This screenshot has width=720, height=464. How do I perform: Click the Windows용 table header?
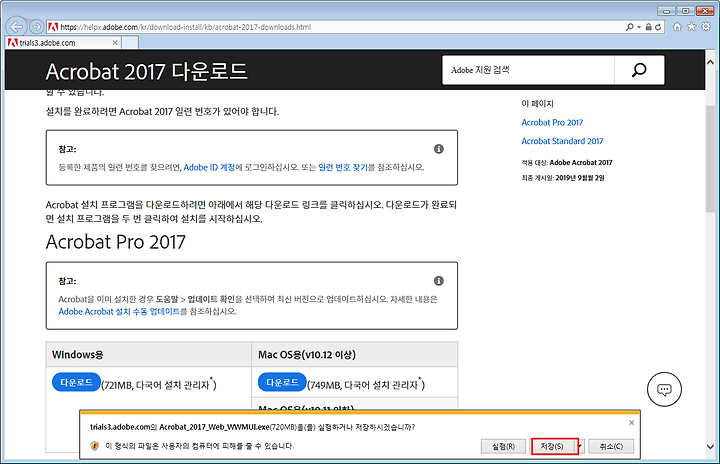[x=149, y=354]
